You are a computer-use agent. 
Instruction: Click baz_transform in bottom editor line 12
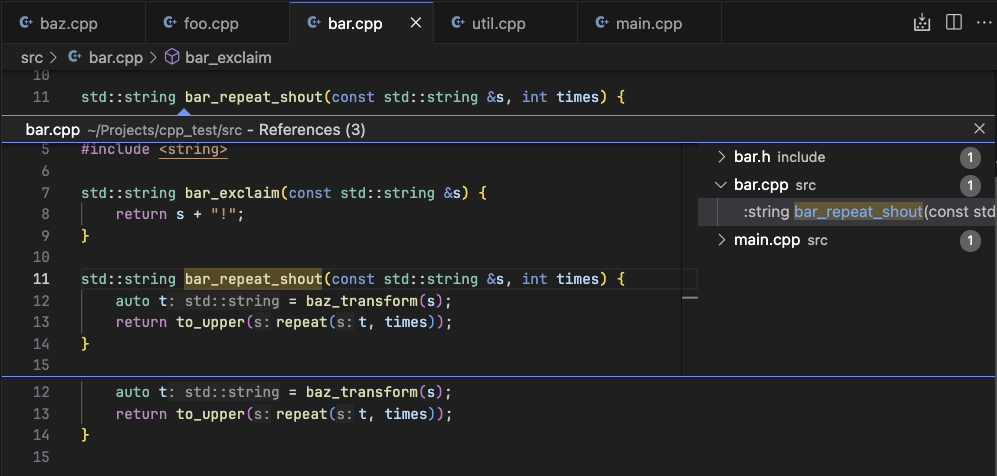click(x=361, y=392)
